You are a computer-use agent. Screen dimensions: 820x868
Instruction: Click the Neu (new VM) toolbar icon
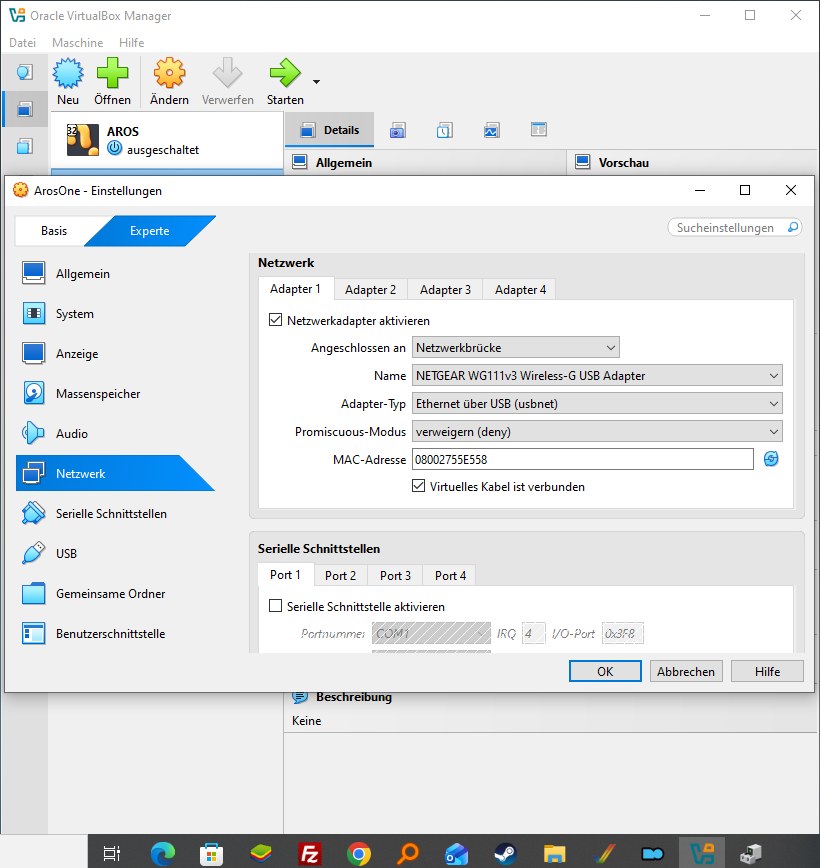click(68, 74)
